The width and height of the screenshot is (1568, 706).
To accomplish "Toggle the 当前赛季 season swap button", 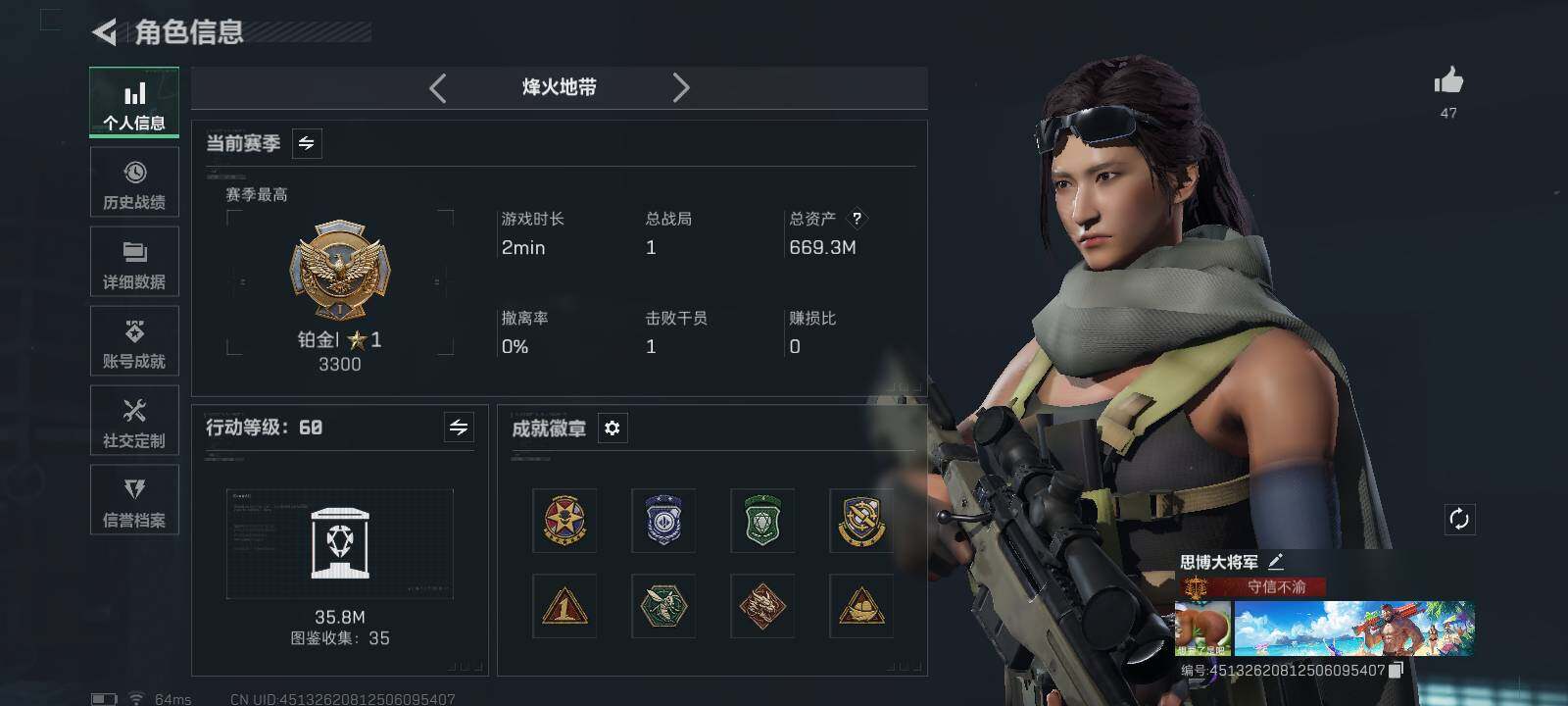I will click(307, 143).
